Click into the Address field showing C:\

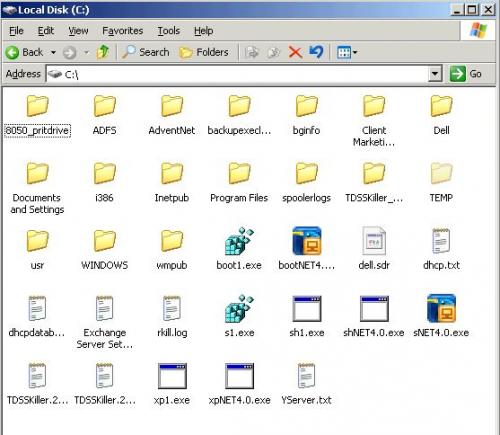(x=238, y=74)
